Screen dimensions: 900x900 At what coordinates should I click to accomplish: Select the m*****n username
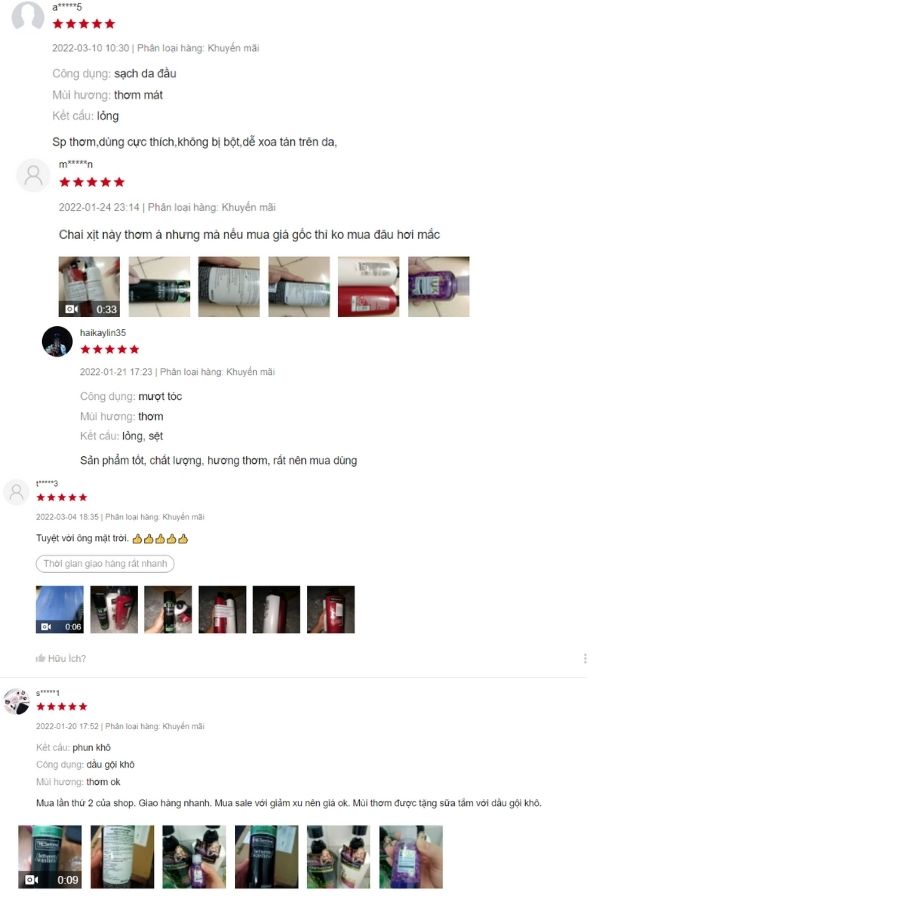pyautogui.click(x=75, y=164)
